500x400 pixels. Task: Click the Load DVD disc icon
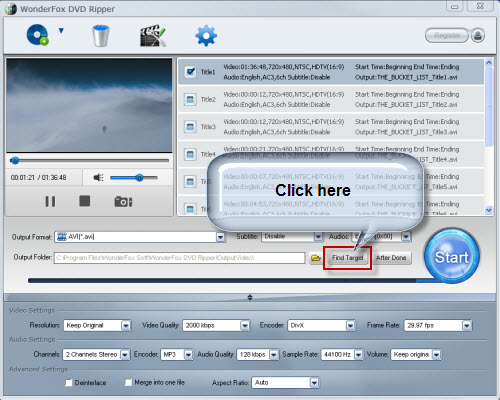(x=37, y=35)
